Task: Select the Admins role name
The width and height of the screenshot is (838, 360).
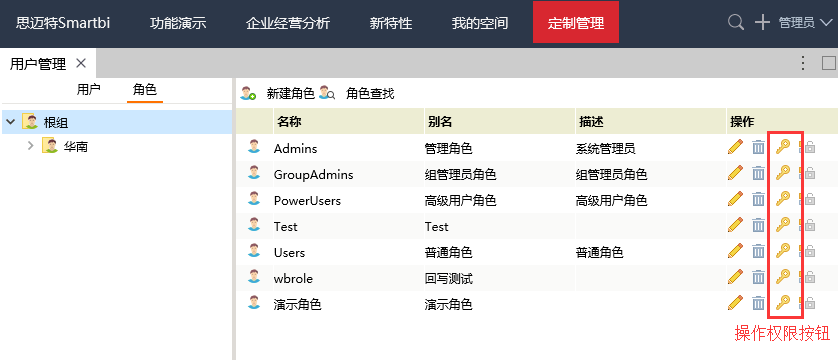Action: [x=296, y=148]
